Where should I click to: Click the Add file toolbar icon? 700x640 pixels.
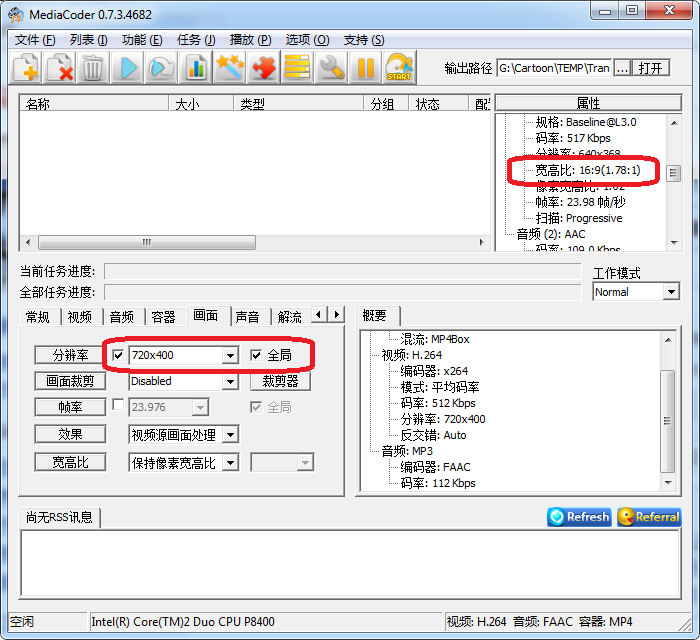tap(26, 67)
